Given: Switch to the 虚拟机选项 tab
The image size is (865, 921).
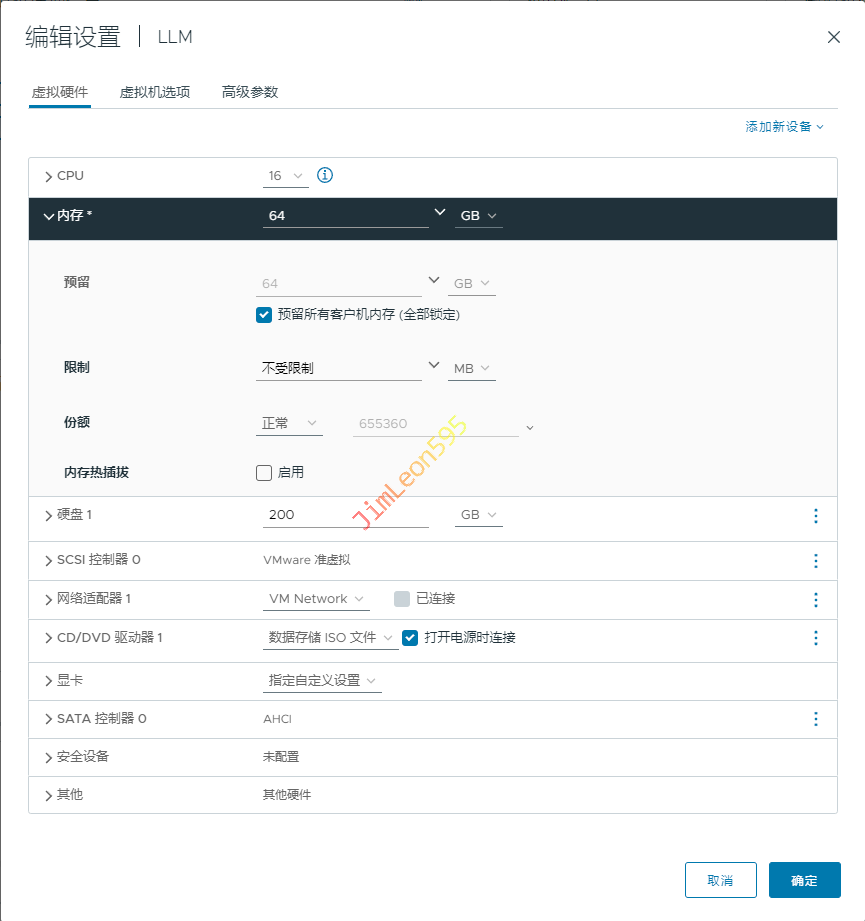Looking at the screenshot, I should point(155,92).
